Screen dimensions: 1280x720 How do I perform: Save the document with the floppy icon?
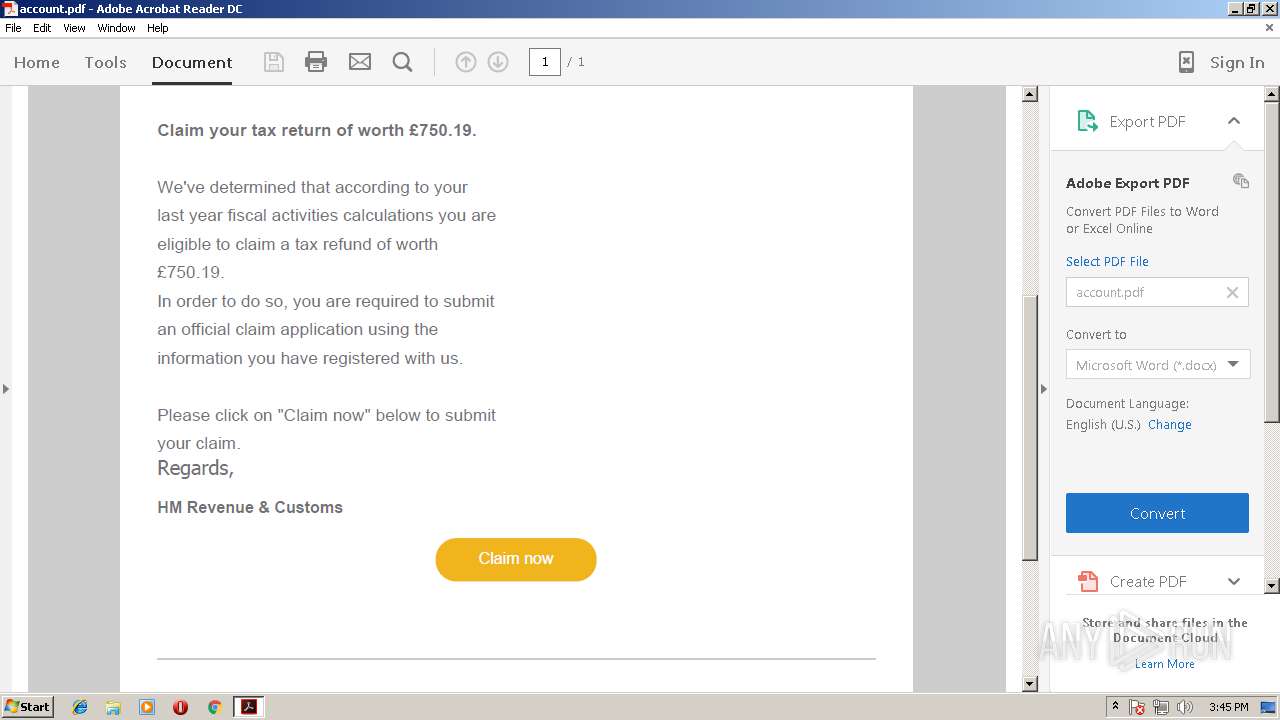tap(273, 62)
